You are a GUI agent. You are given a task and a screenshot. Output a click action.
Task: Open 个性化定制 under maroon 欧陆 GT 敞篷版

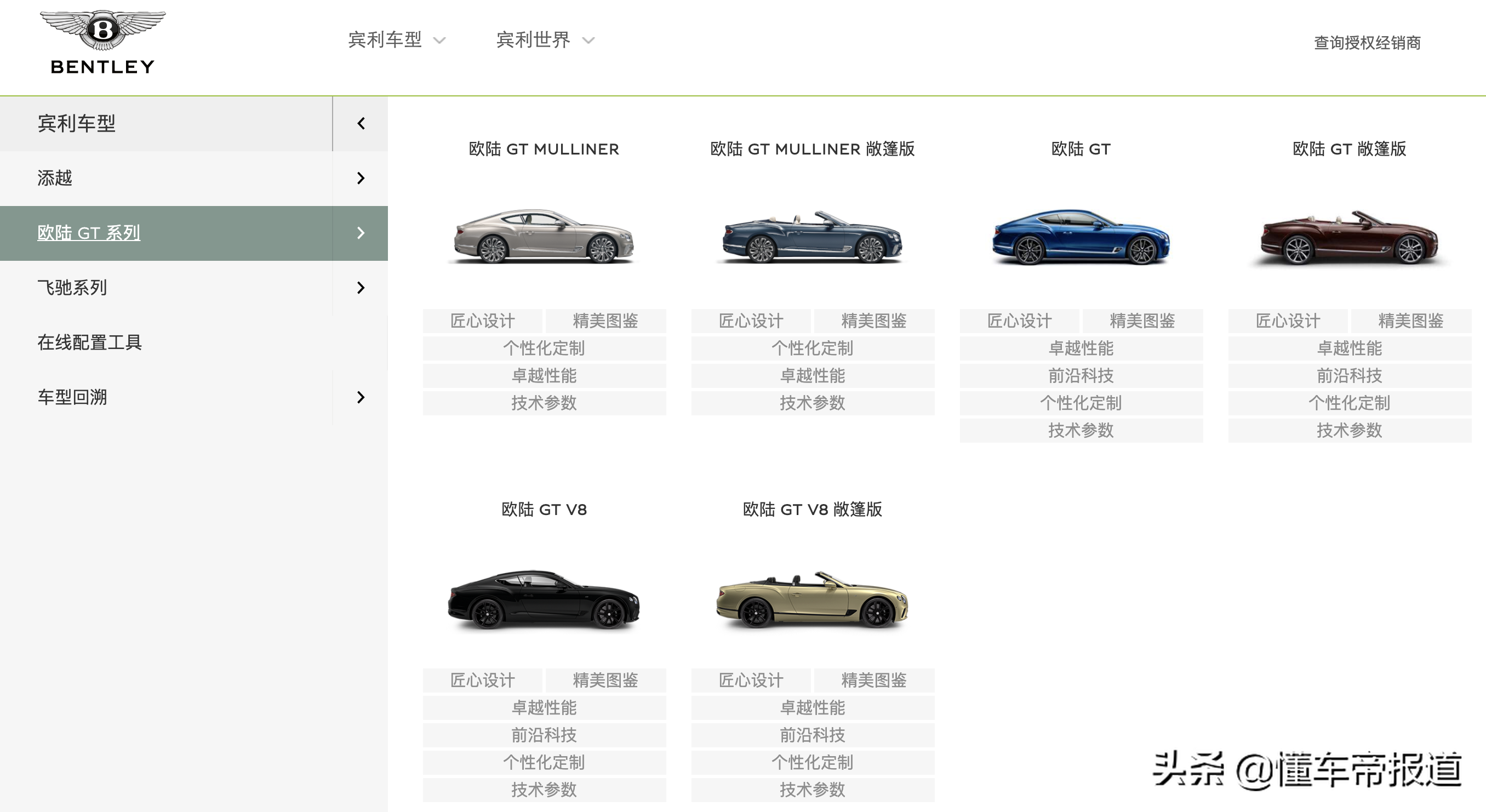tap(1349, 403)
